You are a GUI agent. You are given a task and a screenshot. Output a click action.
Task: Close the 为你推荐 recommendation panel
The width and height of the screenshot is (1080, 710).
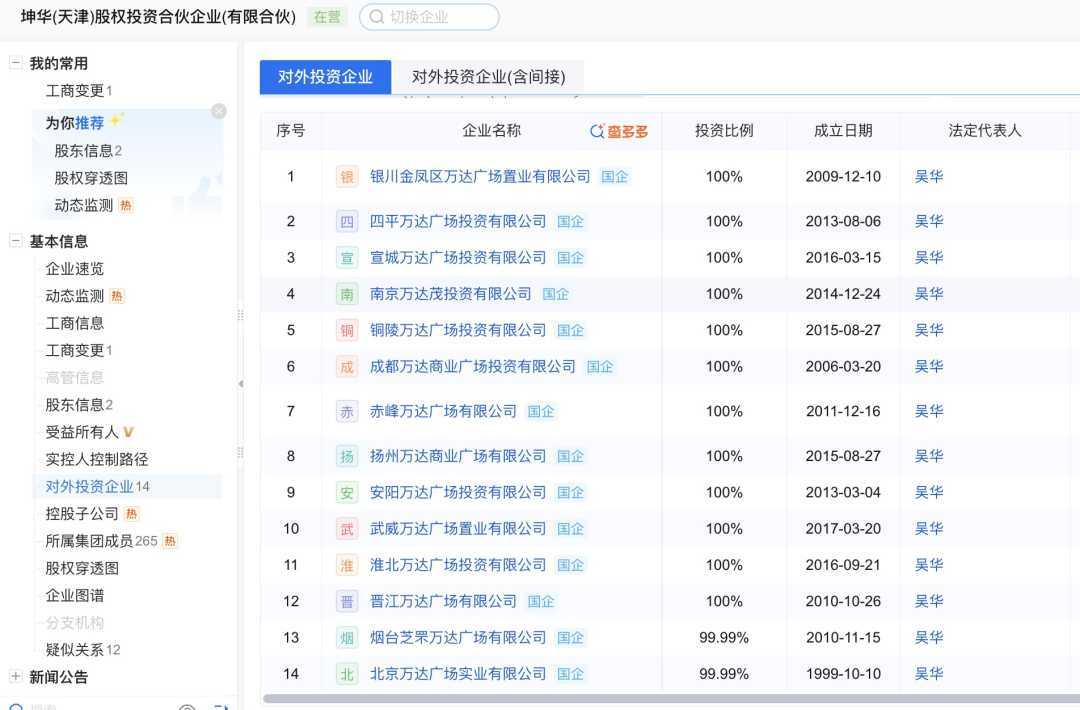pos(219,111)
